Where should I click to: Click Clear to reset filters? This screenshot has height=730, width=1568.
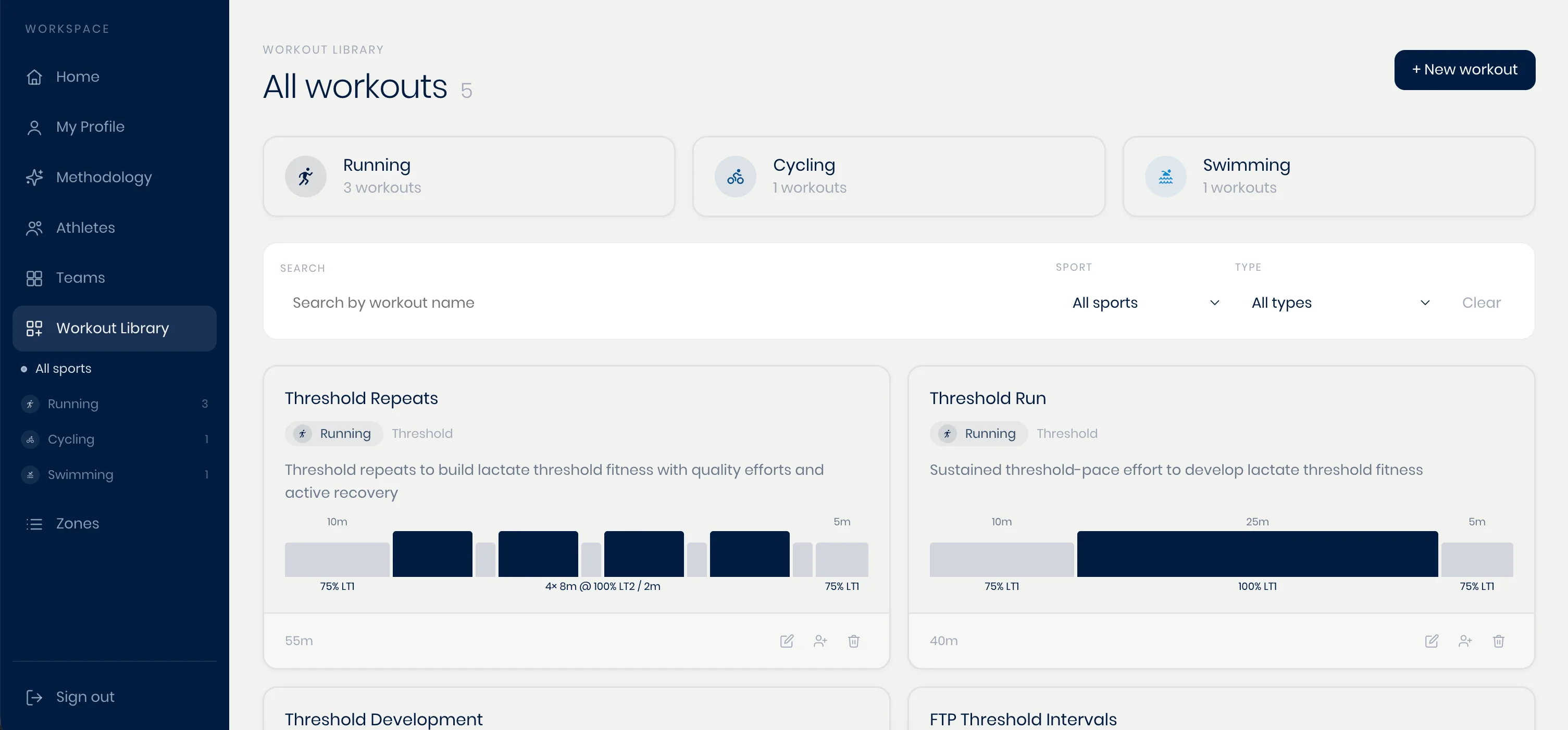click(x=1481, y=303)
